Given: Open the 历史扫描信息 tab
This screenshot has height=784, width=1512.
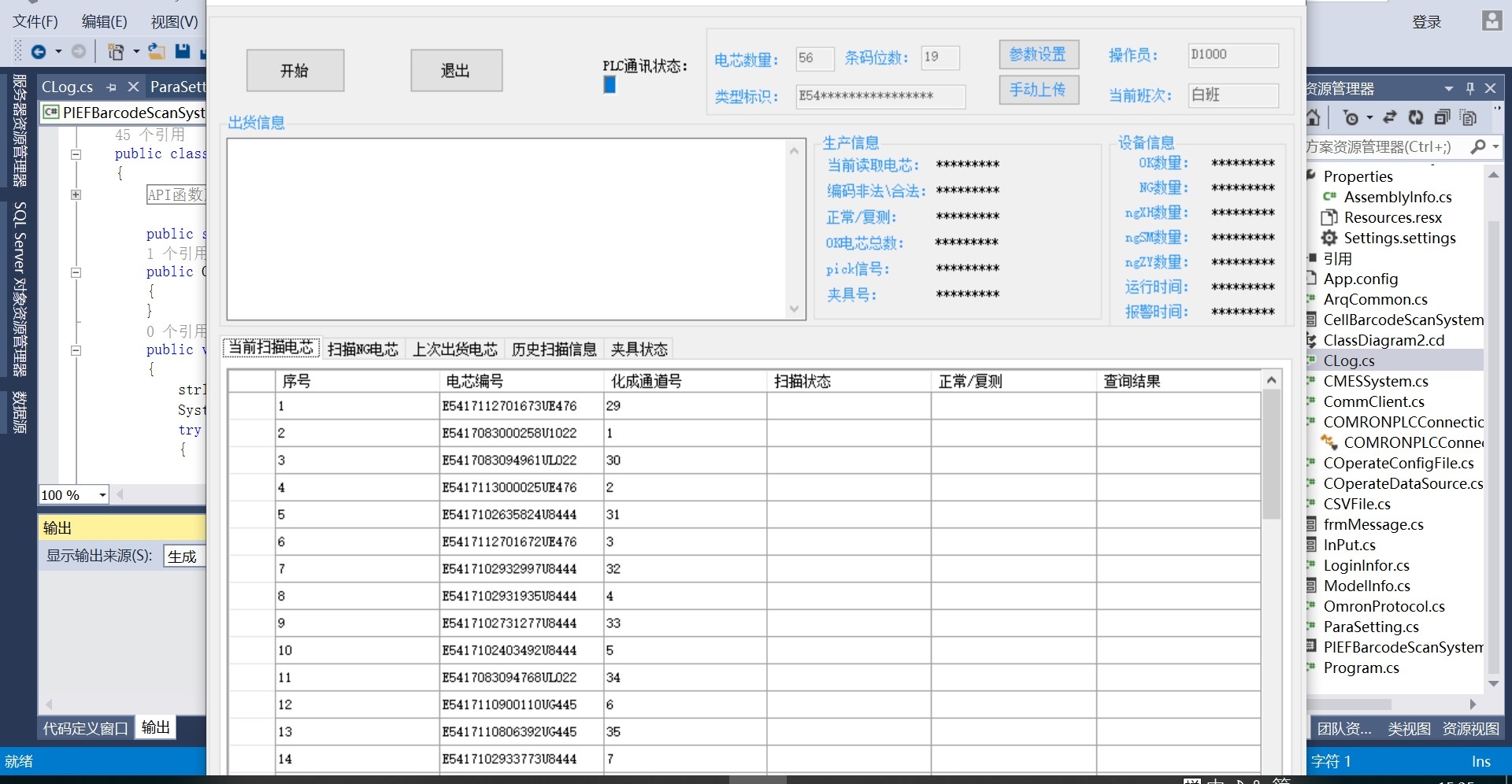Looking at the screenshot, I should [554, 349].
